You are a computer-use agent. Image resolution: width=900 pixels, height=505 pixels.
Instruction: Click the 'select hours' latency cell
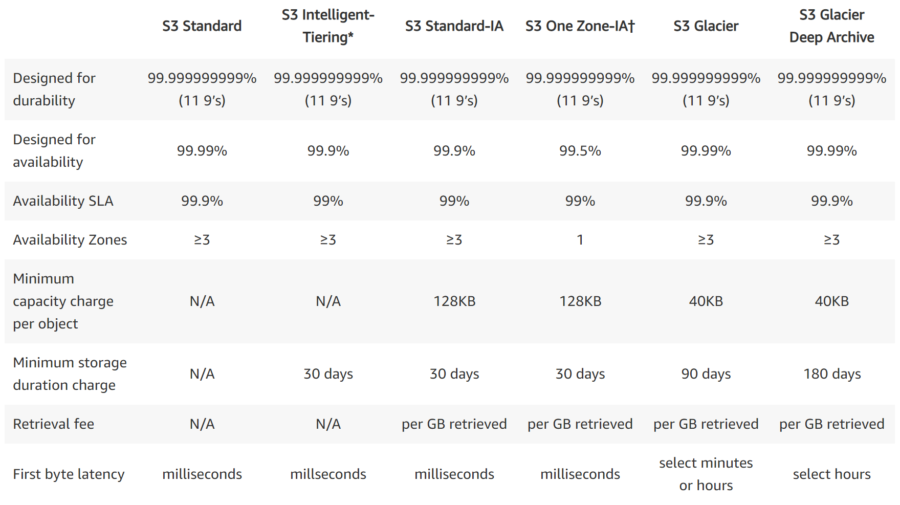pyautogui.click(x=832, y=474)
